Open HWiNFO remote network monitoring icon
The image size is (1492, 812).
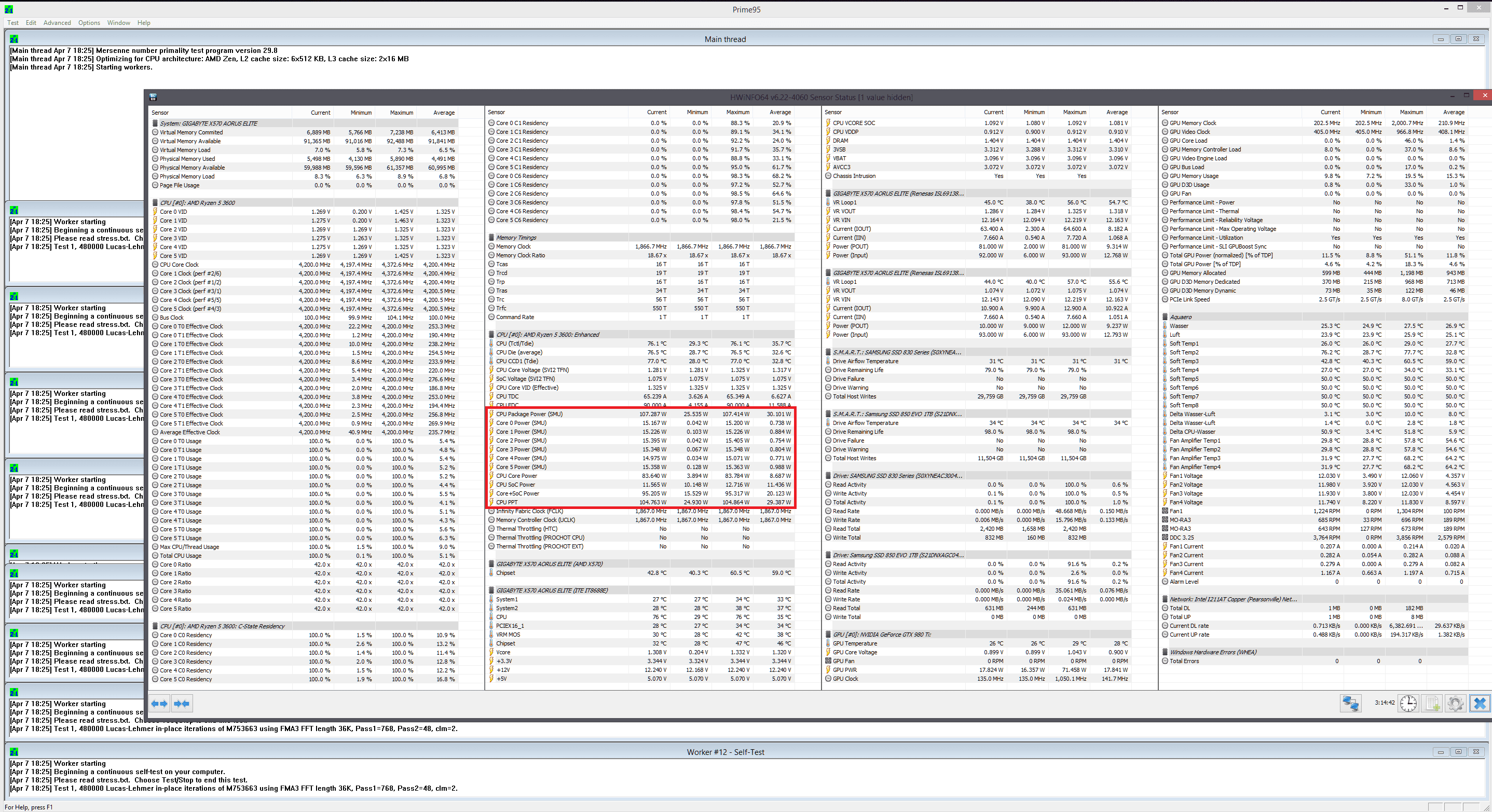(x=1351, y=703)
